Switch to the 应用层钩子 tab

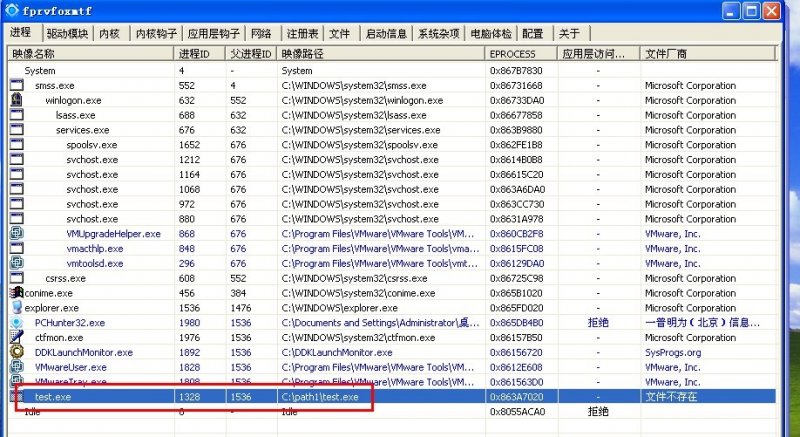(x=213, y=34)
